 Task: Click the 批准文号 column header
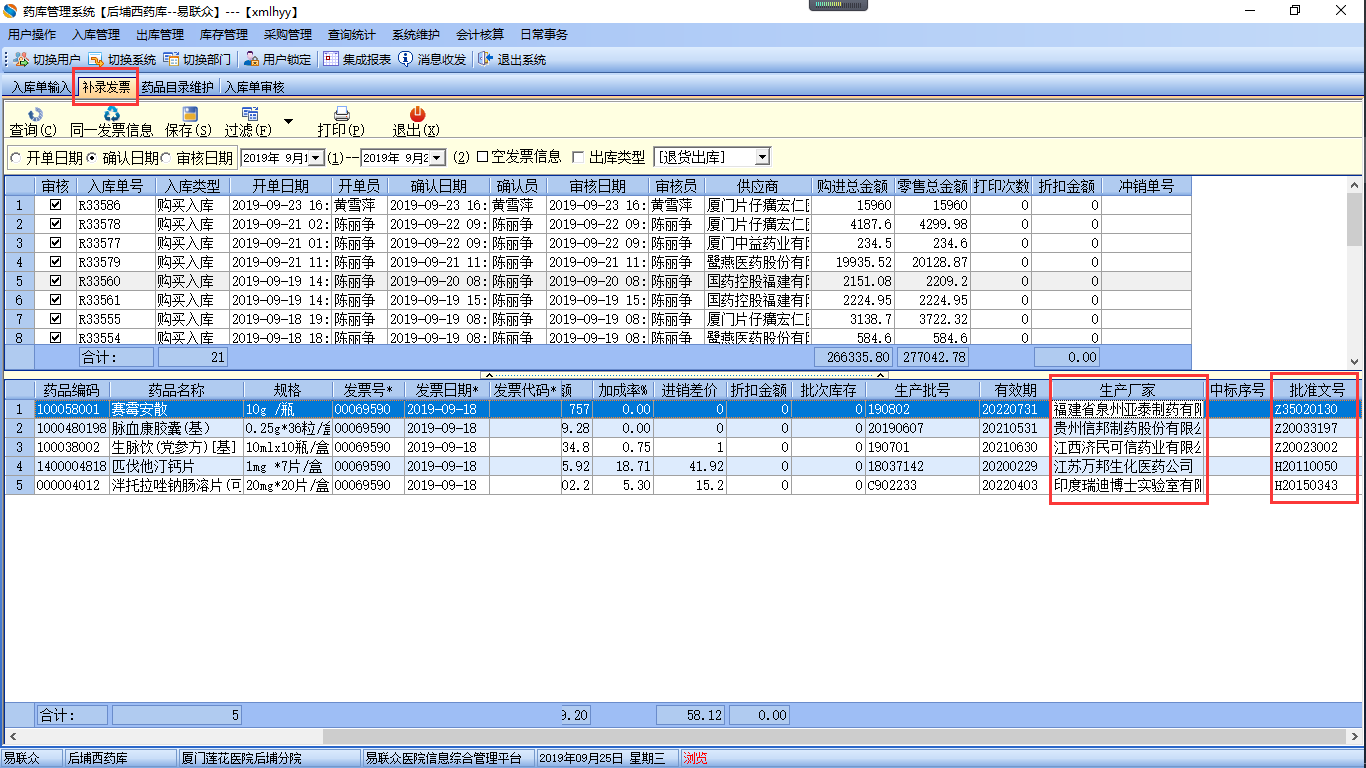point(1316,390)
